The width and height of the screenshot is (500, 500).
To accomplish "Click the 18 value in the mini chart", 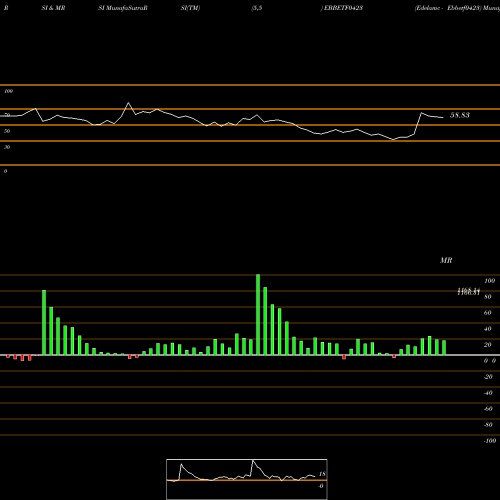I will [322, 474].
